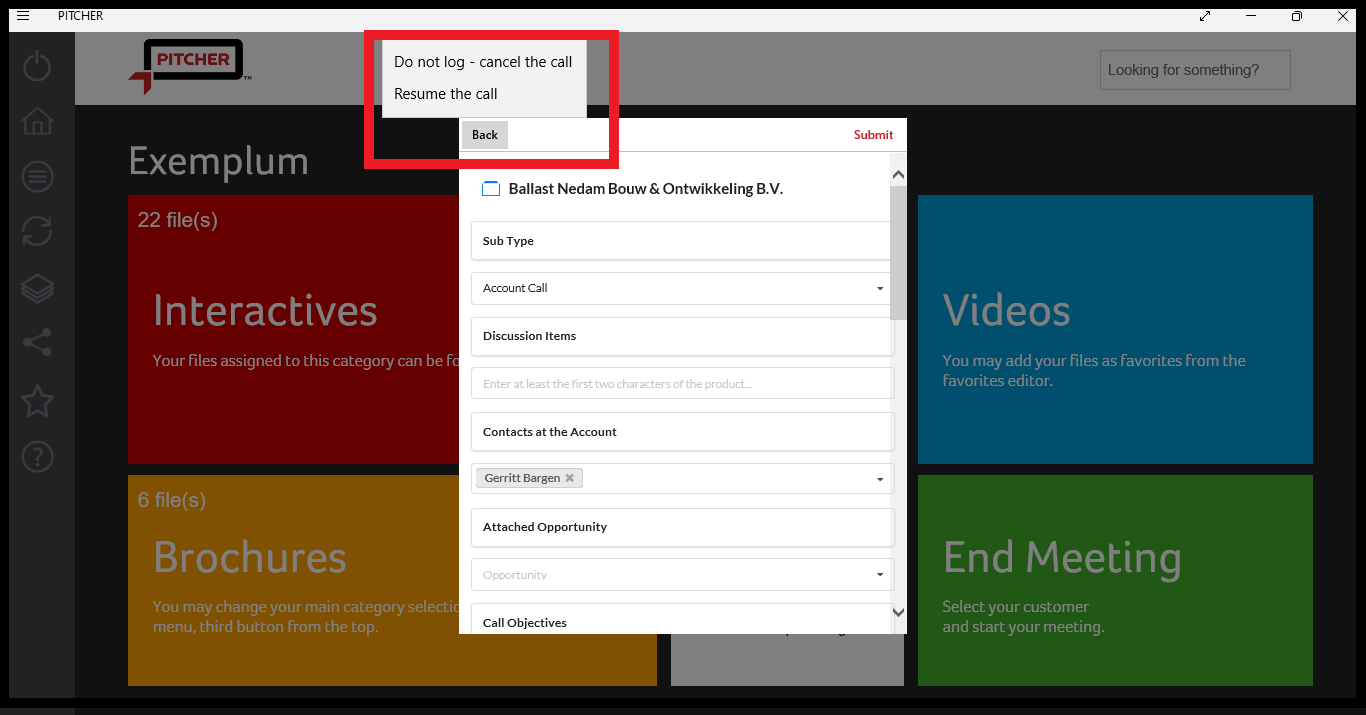Select the Home icon in the sidebar
This screenshot has width=1366, height=715.
click(x=36, y=120)
